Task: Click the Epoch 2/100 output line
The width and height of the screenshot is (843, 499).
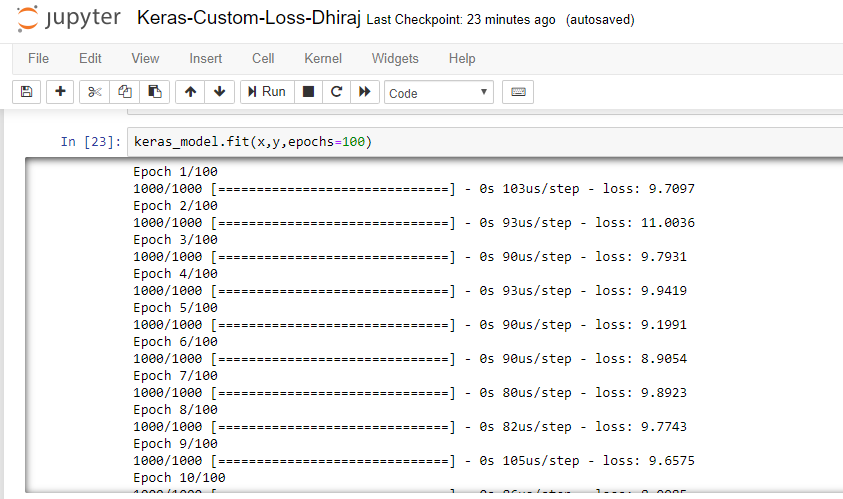Action: [x=175, y=205]
